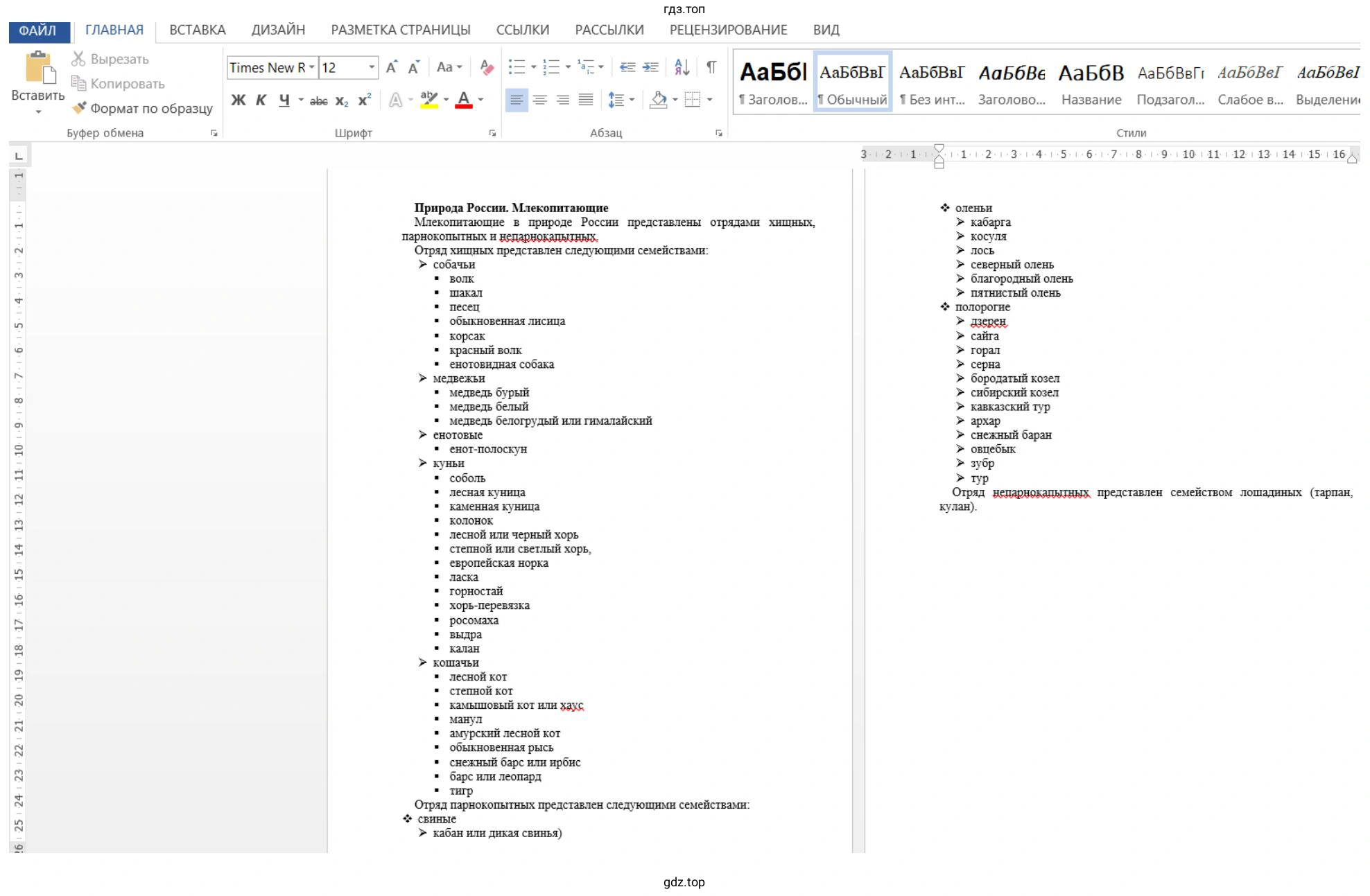Apply red font color
1370x896 pixels.
[464, 100]
